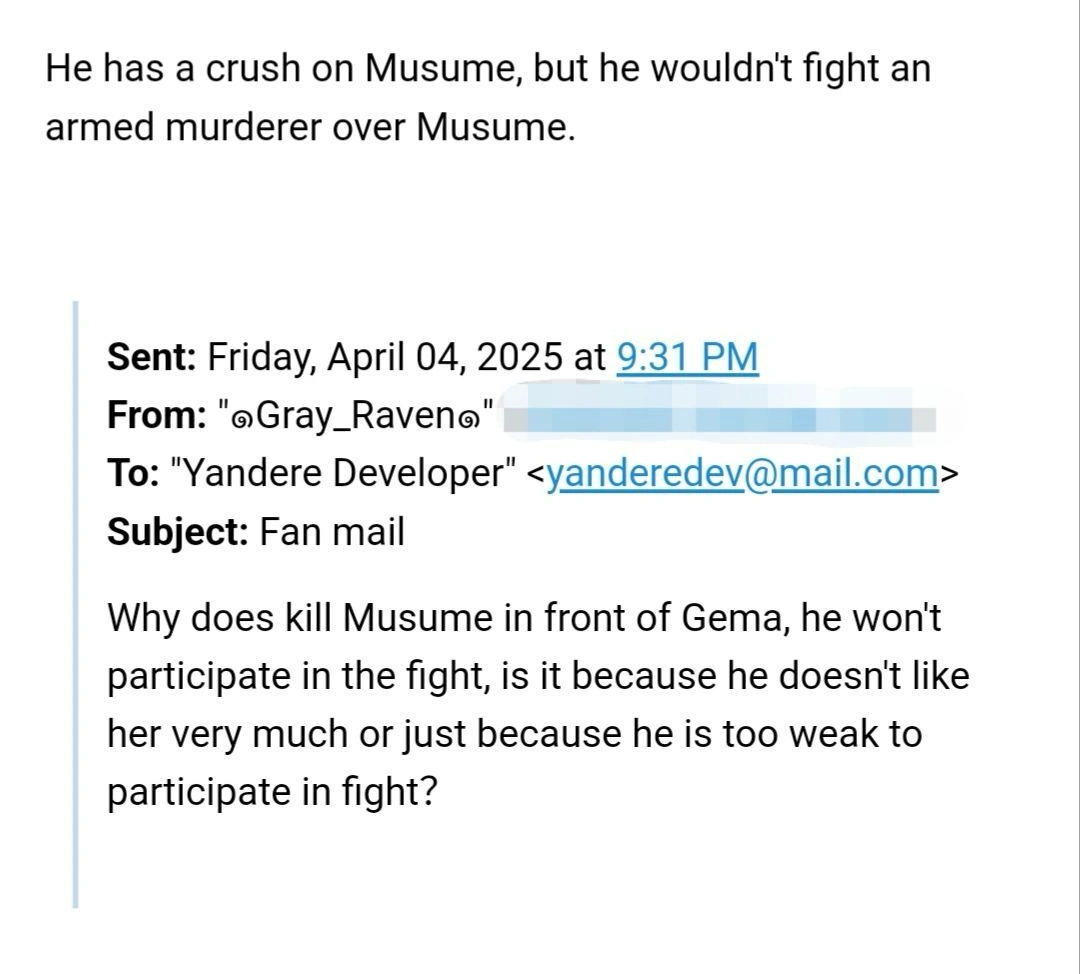Click the "Subject:" header label
1080x974 pixels.
[x=178, y=531]
